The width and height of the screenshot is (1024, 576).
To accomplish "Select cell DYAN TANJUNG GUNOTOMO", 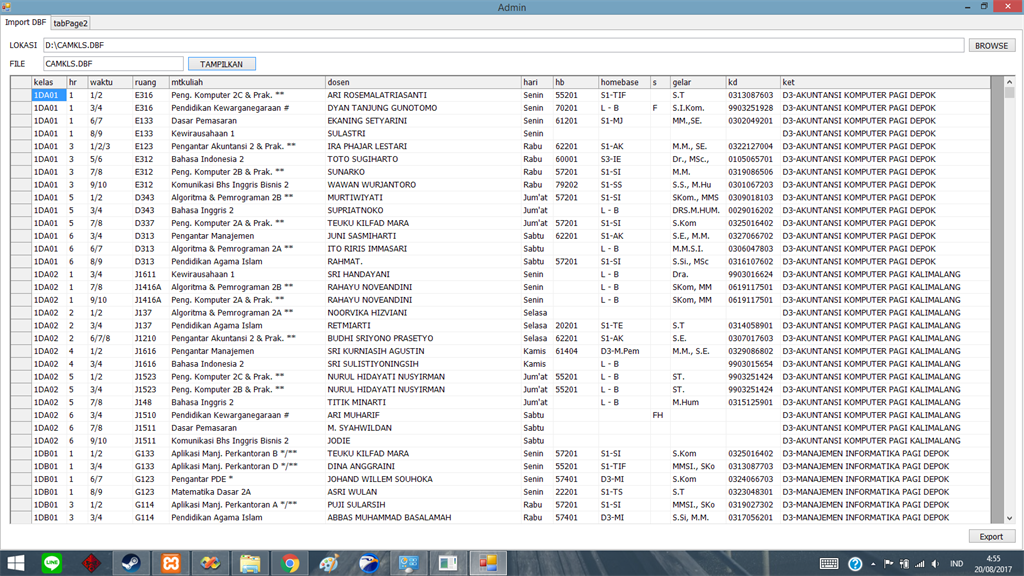I will tap(423, 108).
